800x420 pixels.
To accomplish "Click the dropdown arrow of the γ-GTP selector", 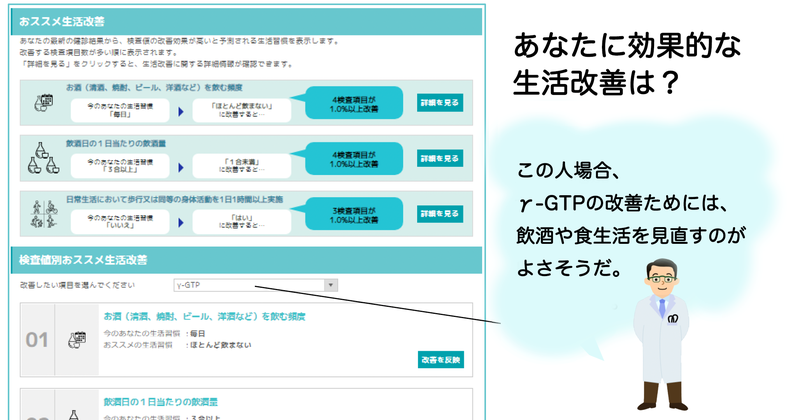I will click(331, 286).
